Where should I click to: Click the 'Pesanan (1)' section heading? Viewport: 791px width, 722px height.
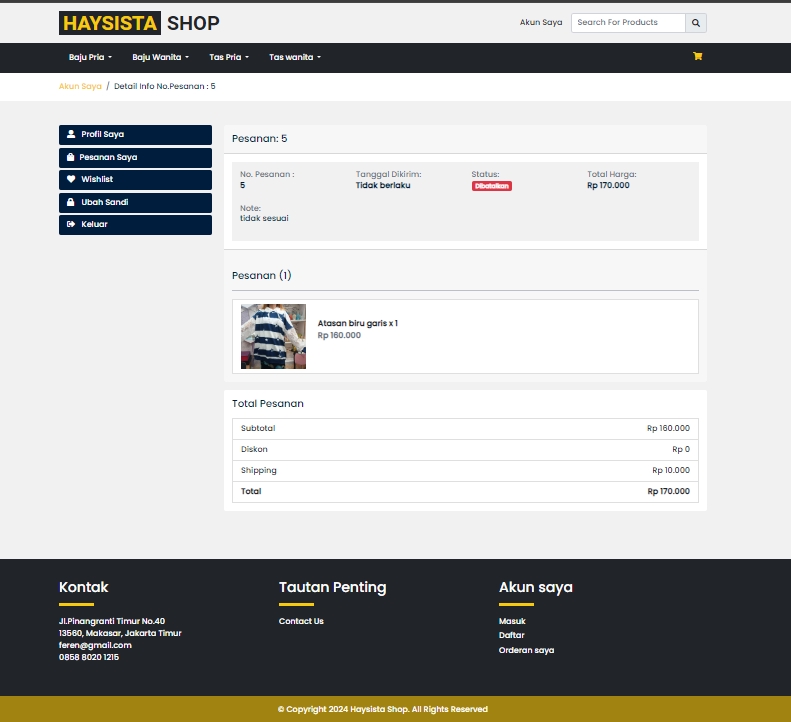262,275
